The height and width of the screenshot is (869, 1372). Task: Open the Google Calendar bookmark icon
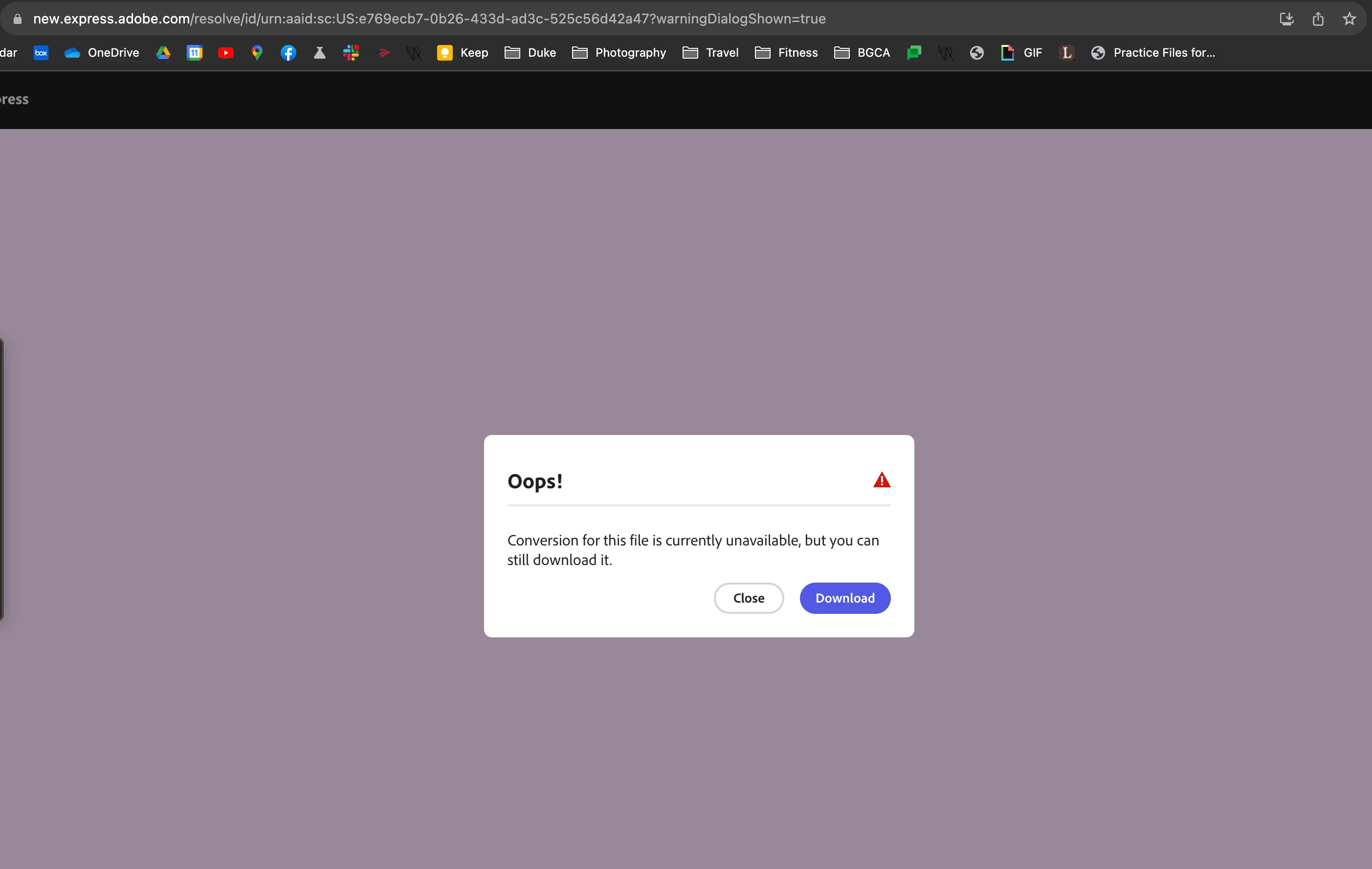[x=194, y=52]
